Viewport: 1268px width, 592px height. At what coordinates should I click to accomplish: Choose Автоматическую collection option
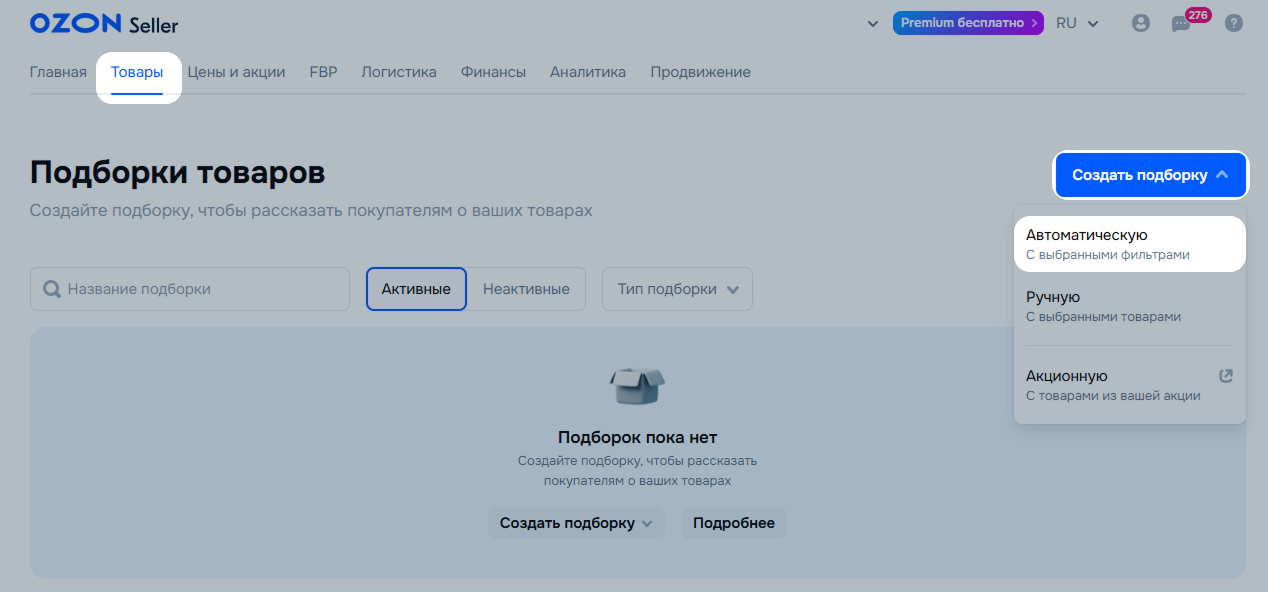(1130, 244)
